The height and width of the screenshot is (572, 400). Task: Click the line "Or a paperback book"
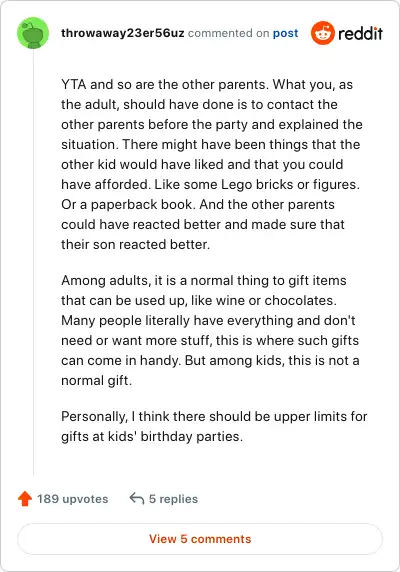[126, 204]
